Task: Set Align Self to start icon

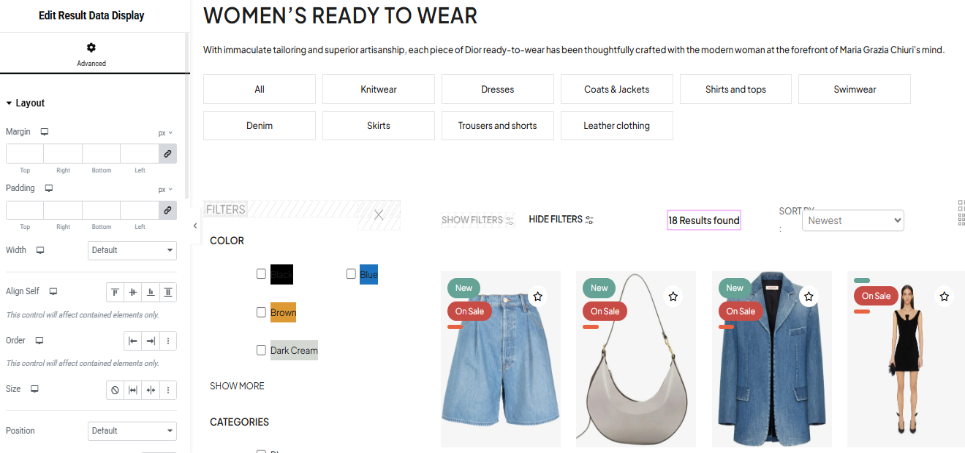Action: pyautogui.click(x=114, y=292)
